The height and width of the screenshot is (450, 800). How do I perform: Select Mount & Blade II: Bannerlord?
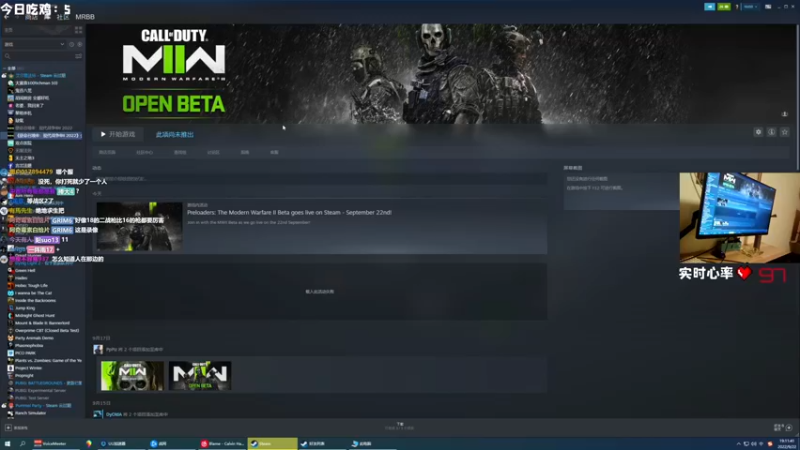point(42,323)
